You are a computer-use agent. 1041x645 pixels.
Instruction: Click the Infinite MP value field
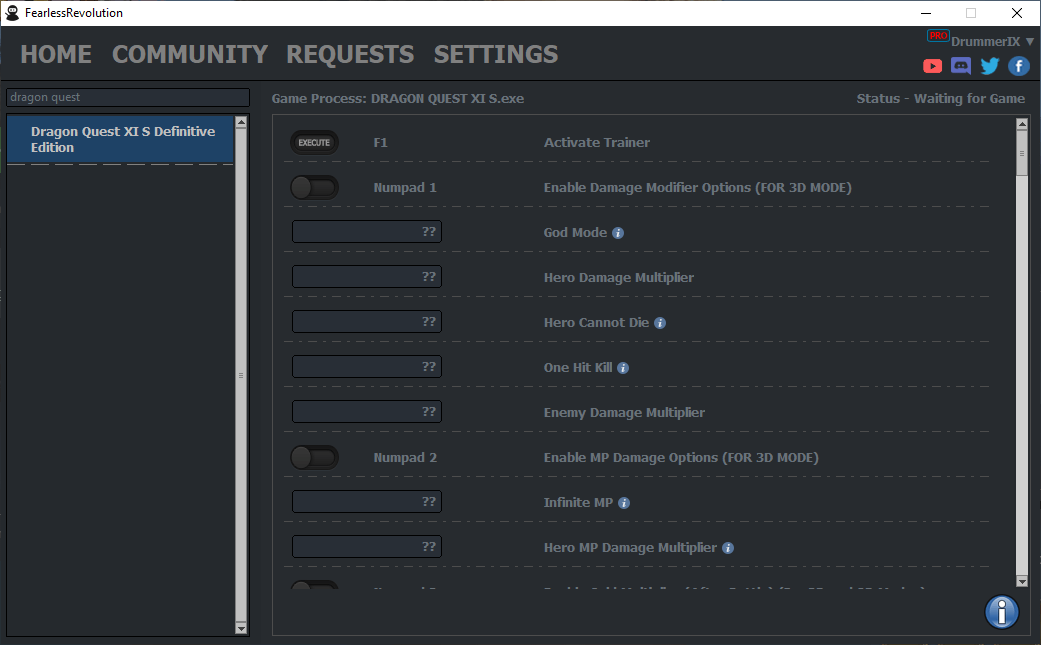pyautogui.click(x=367, y=502)
